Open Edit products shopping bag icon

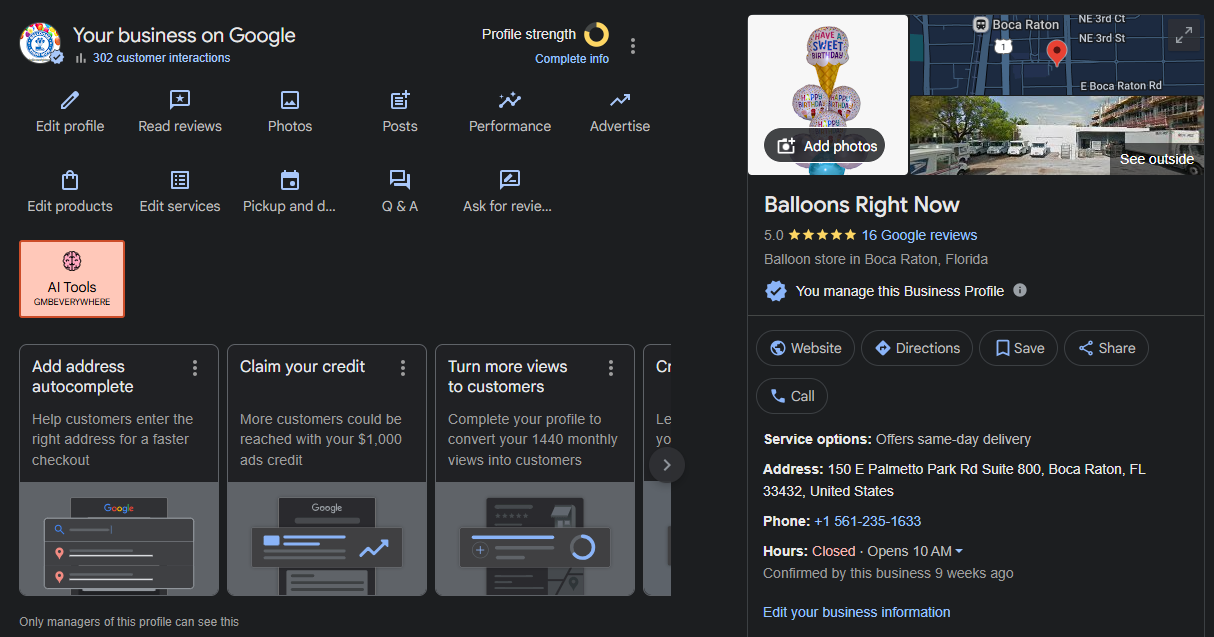tap(70, 181)
